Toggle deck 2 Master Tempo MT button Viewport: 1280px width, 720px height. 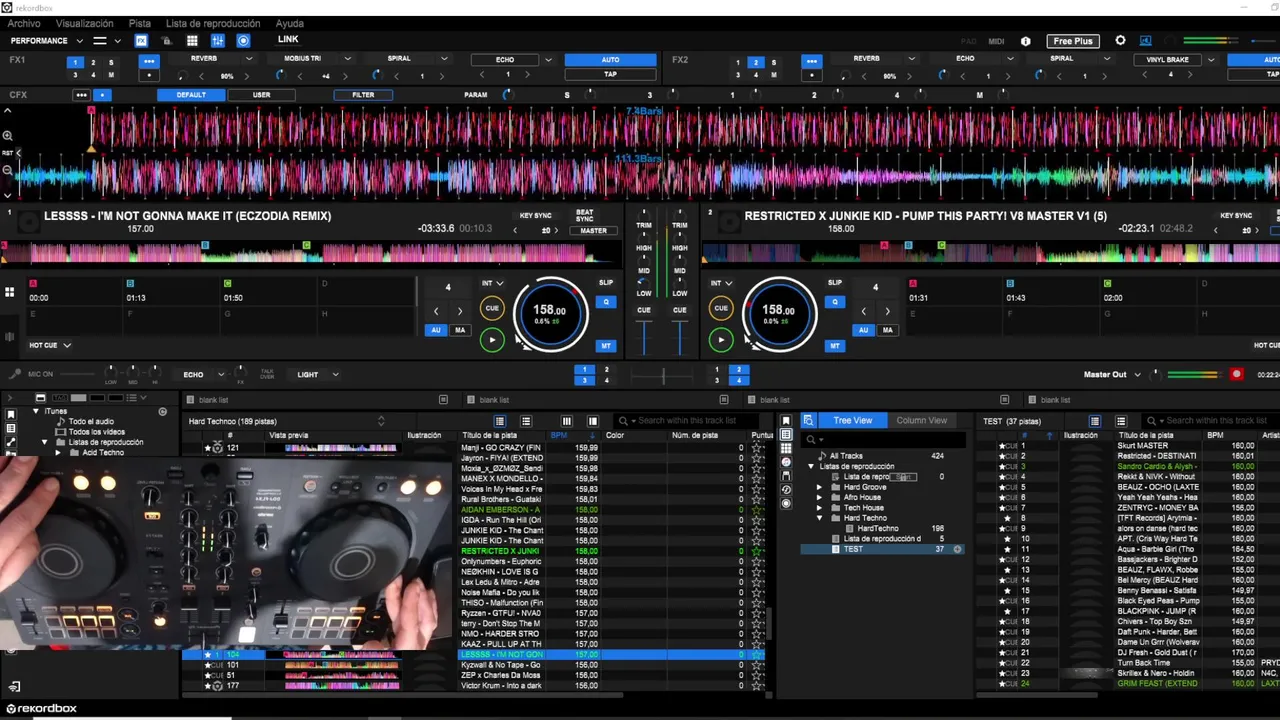point(835,346)
